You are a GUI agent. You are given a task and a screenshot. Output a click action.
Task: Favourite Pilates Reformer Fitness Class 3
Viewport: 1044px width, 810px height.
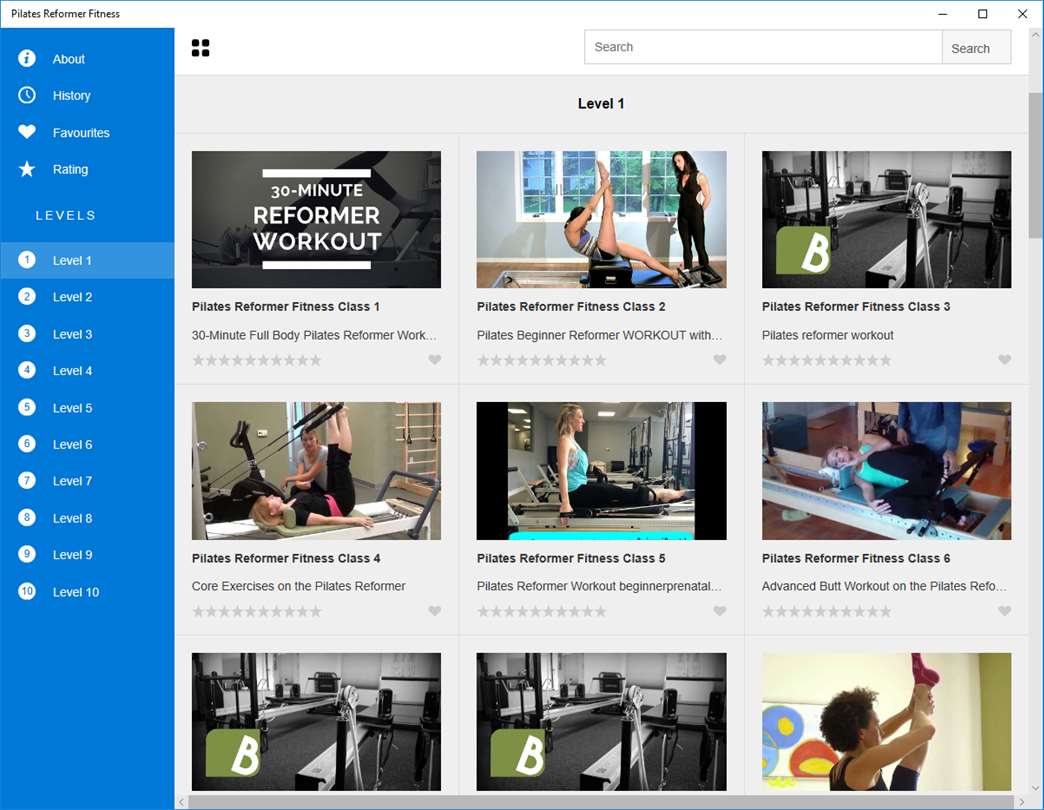click(x=1005, y=359)
